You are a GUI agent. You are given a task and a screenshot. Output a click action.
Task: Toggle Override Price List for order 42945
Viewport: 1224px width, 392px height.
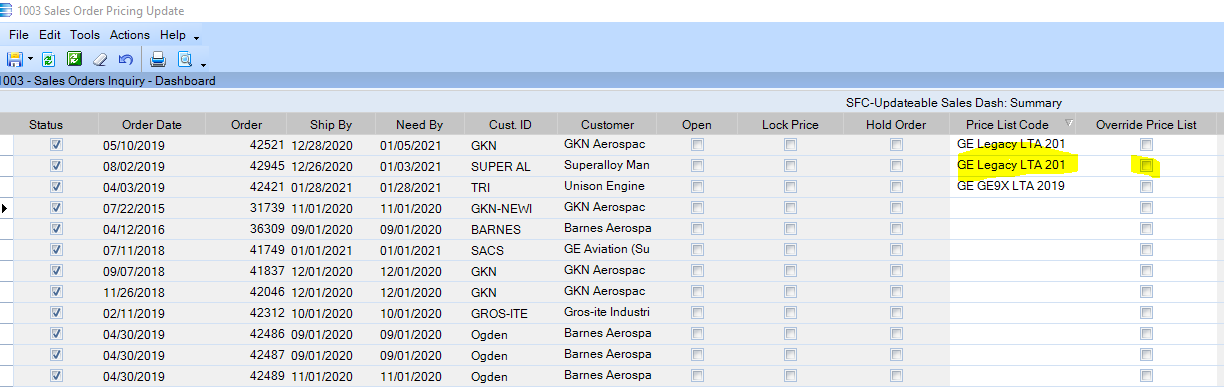[x=1147, y=165]
